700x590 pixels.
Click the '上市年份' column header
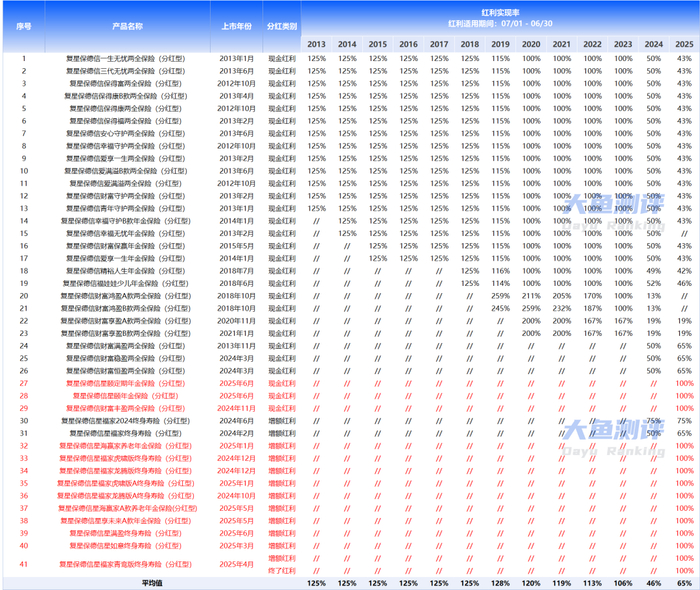pos(237,26)
